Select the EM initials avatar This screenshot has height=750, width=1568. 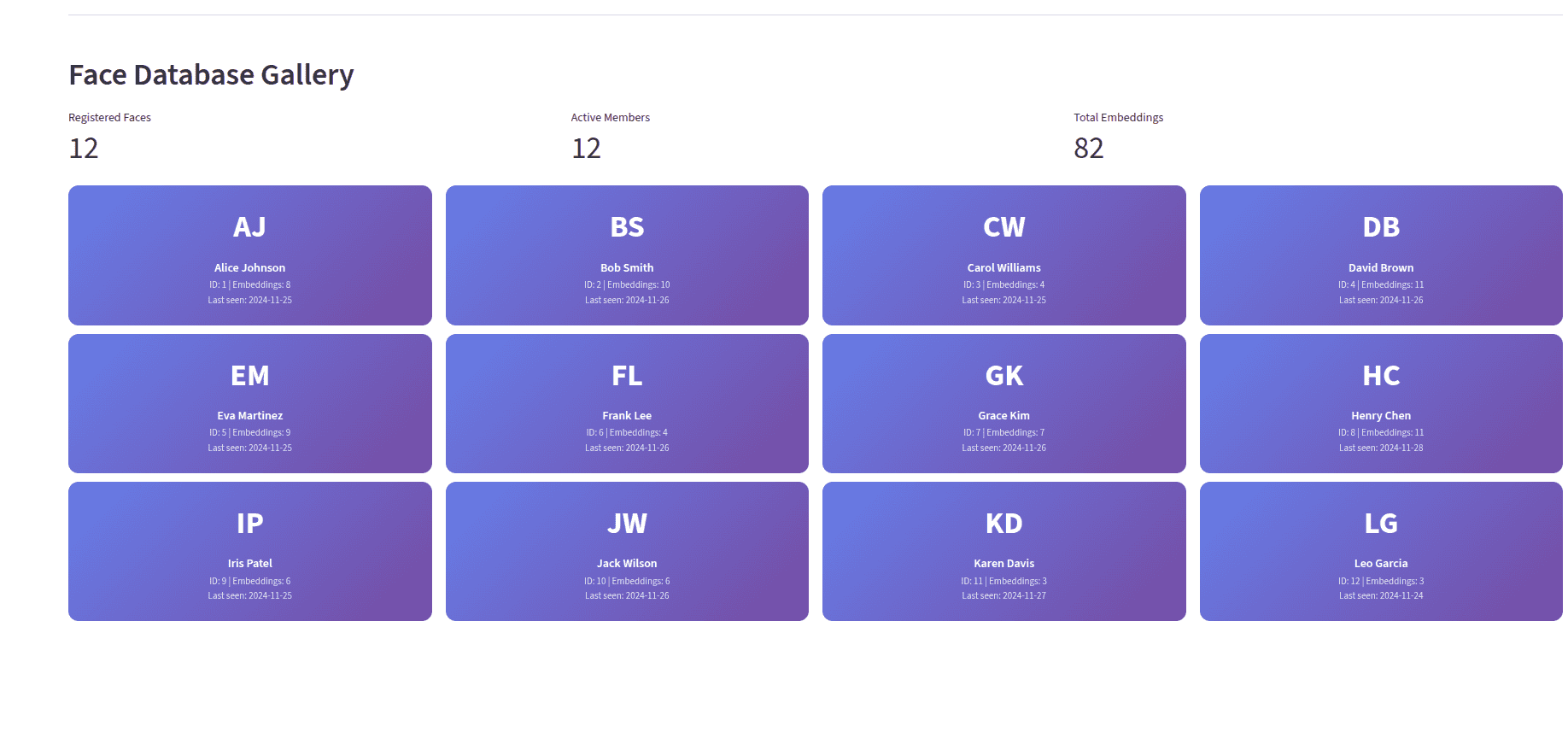[x=249, y=376]
